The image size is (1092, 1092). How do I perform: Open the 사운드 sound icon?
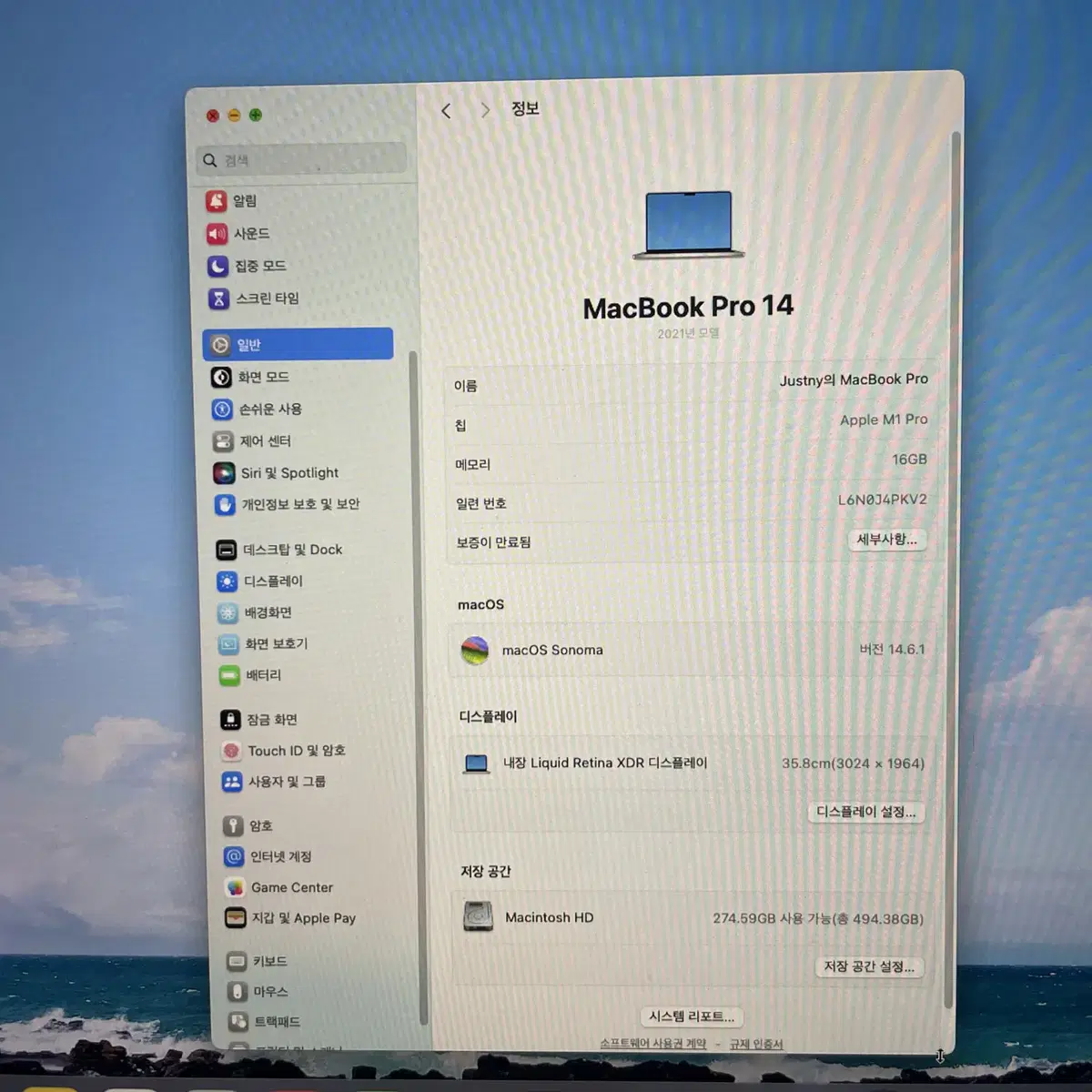pyautogui.click(x=217, y=234)
